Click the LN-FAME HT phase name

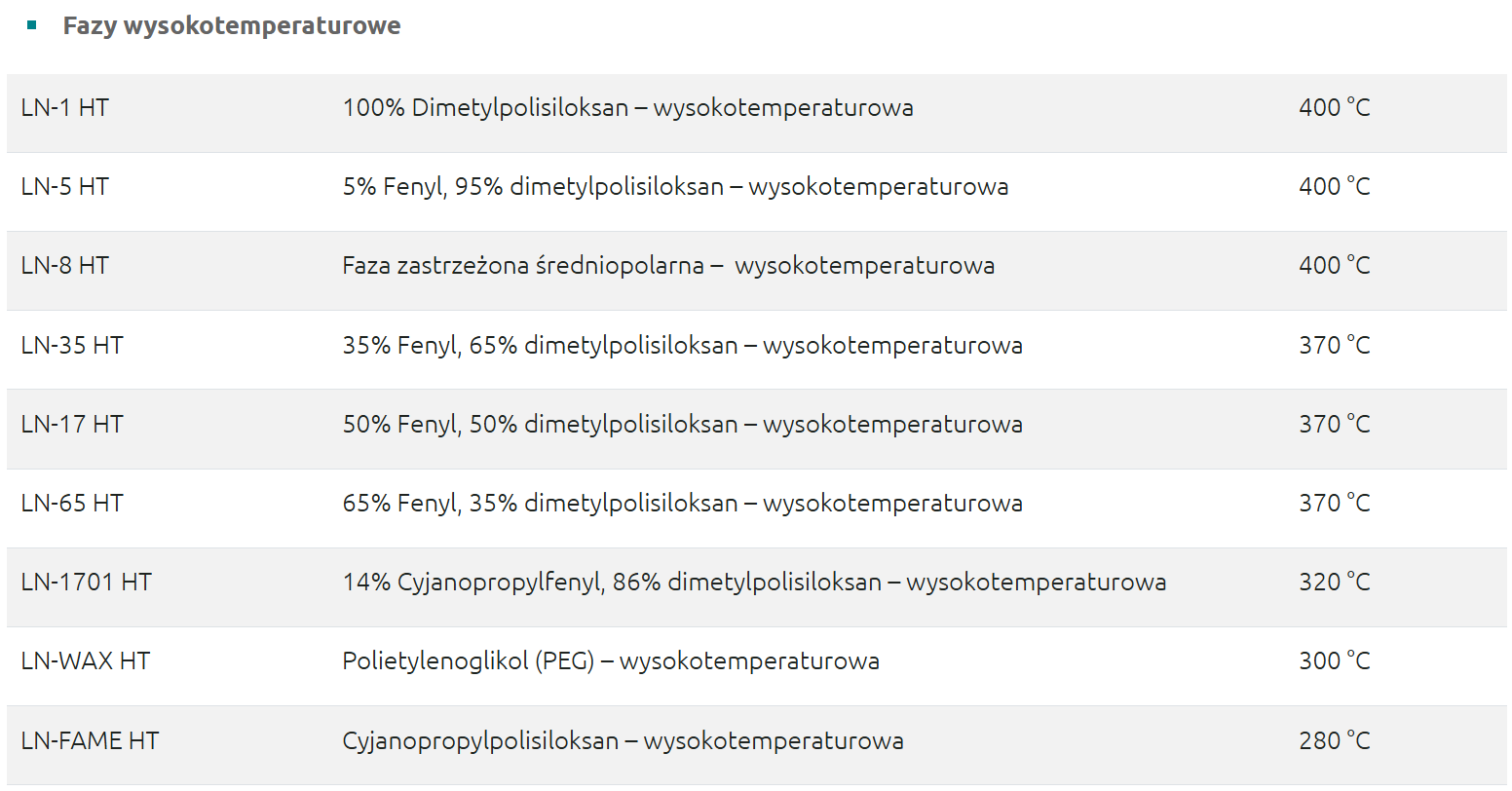click(90, 740)
